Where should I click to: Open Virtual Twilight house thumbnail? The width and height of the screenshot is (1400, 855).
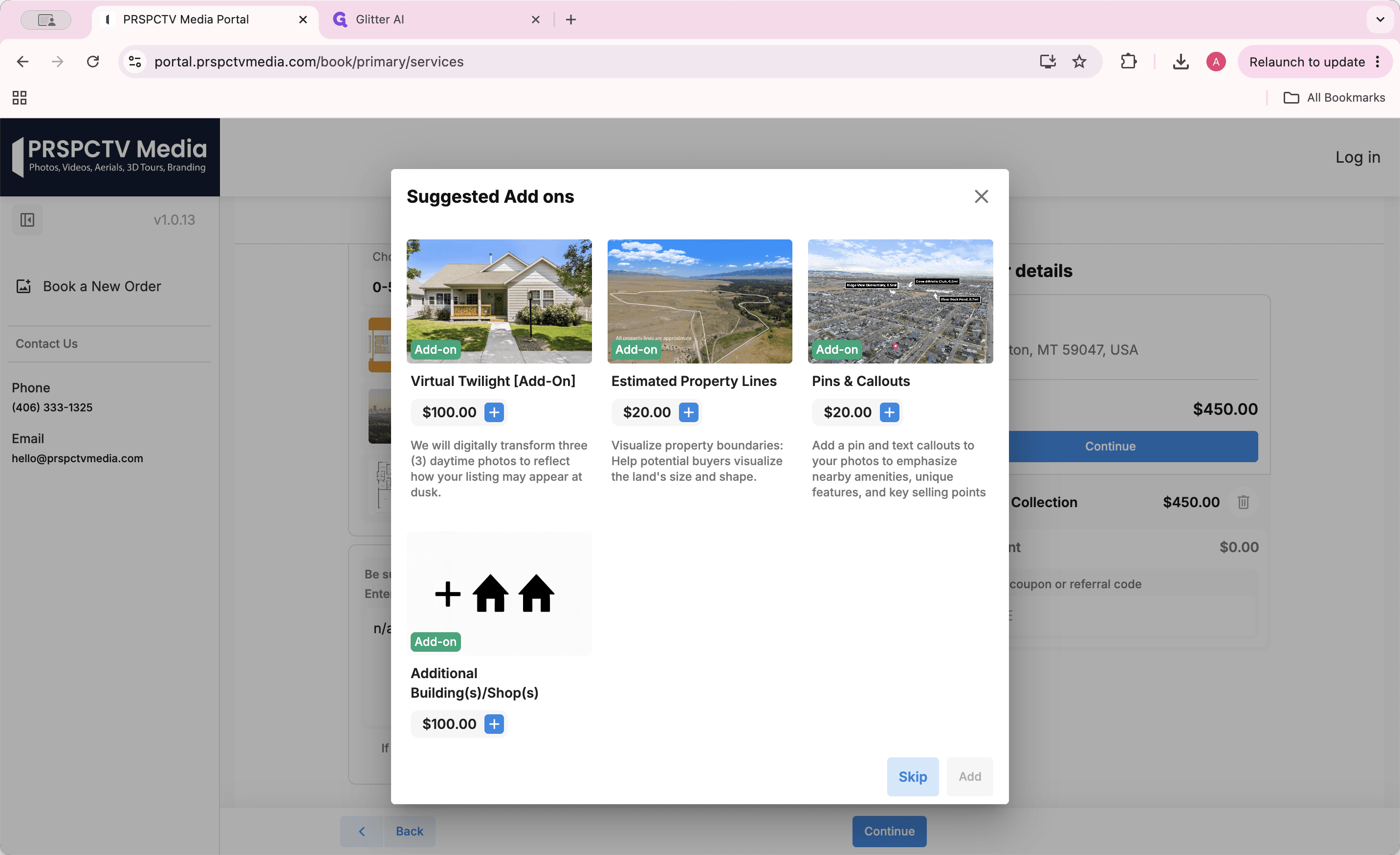click(499, 301)
